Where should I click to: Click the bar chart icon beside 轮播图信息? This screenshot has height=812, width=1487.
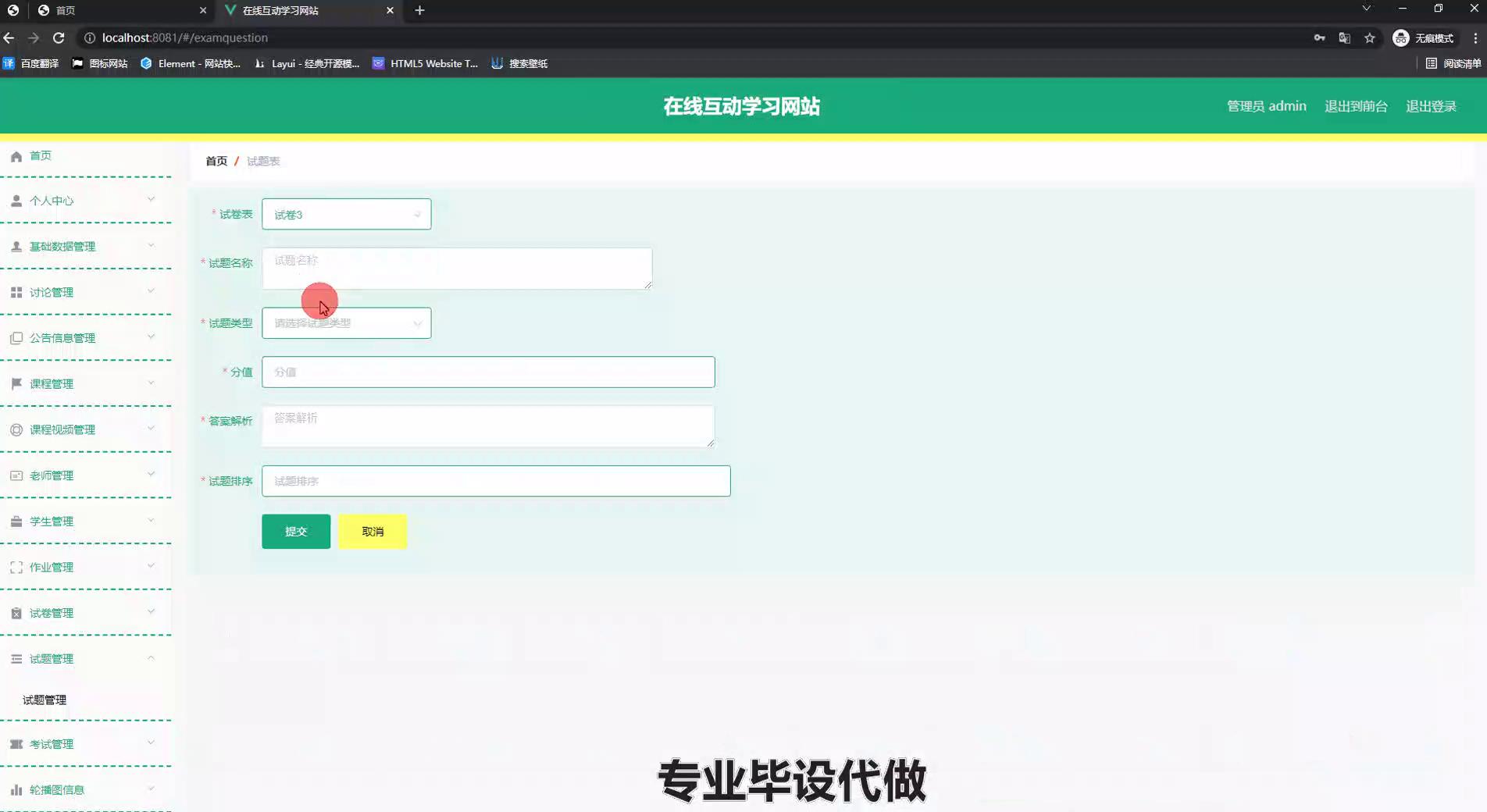(16, 789)
